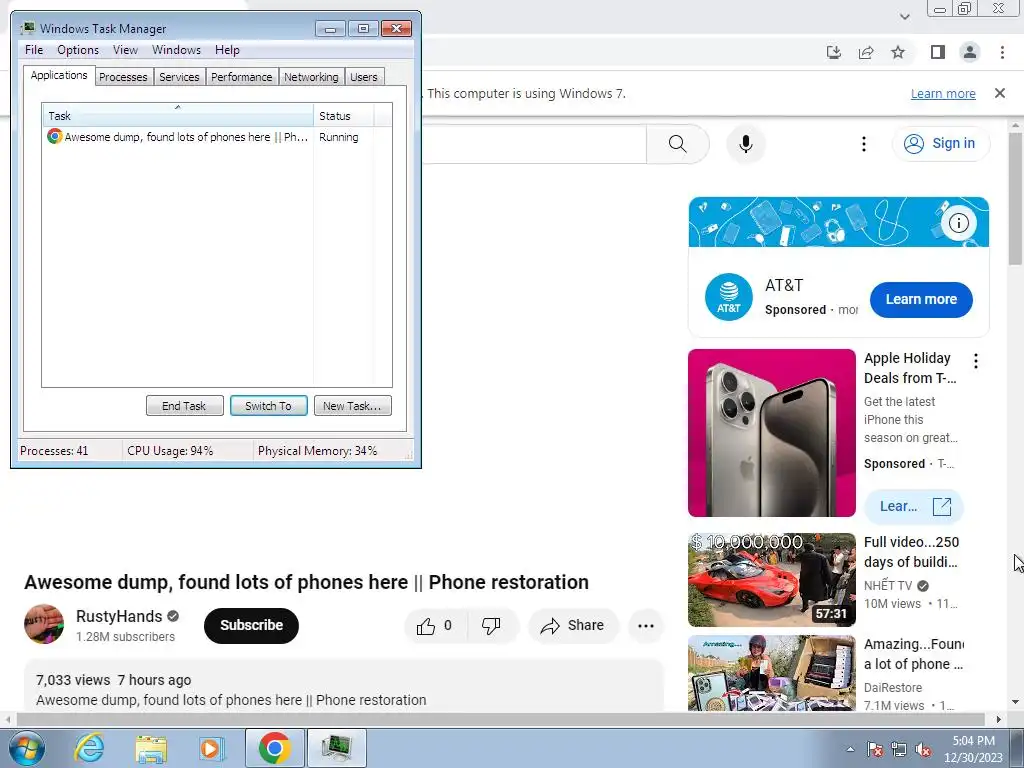The height and width of the screenshot is (768, 1024).
Task: Click the End Task button
Action: pyautogui.click(x=184, y=406)
